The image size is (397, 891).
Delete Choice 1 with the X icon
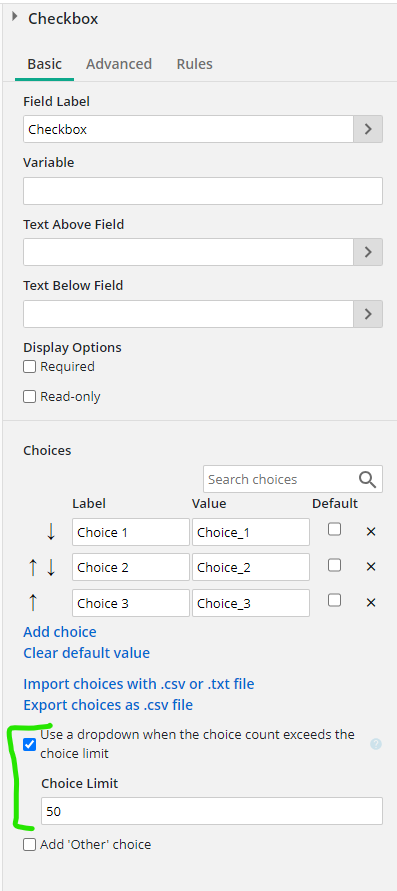coord(371,532)
